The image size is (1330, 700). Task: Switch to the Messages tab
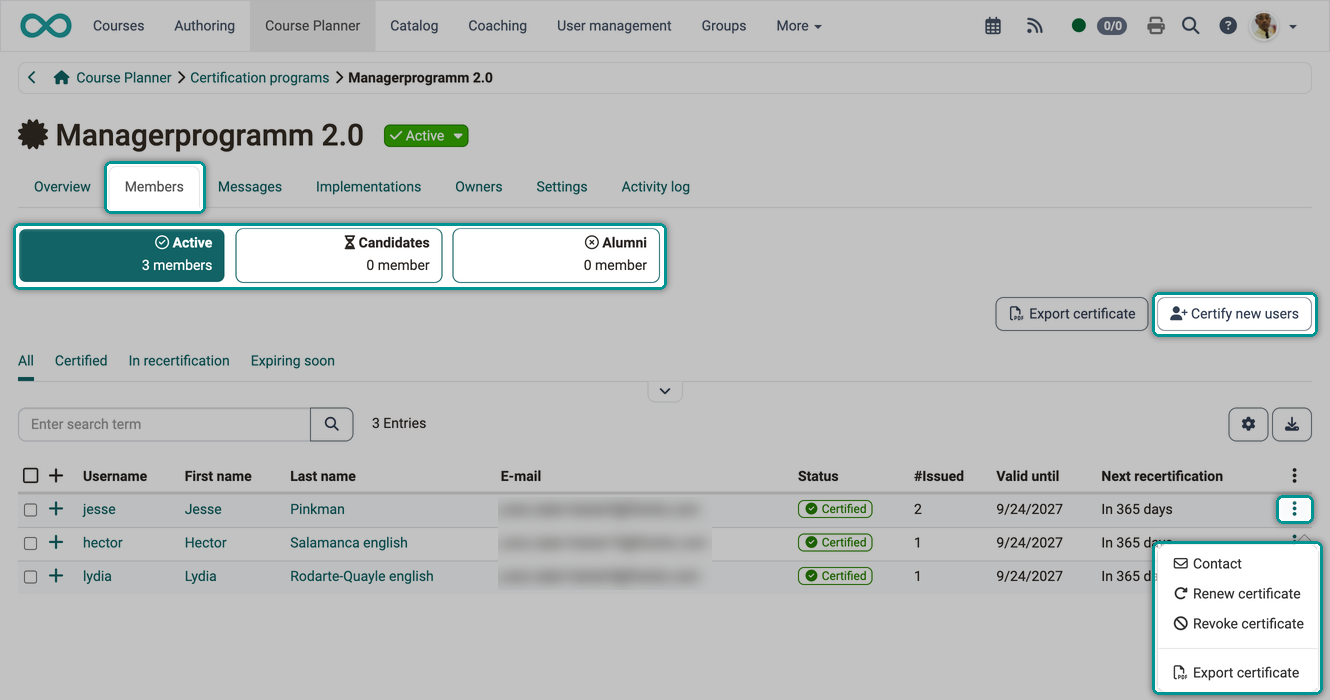[250, 187]
